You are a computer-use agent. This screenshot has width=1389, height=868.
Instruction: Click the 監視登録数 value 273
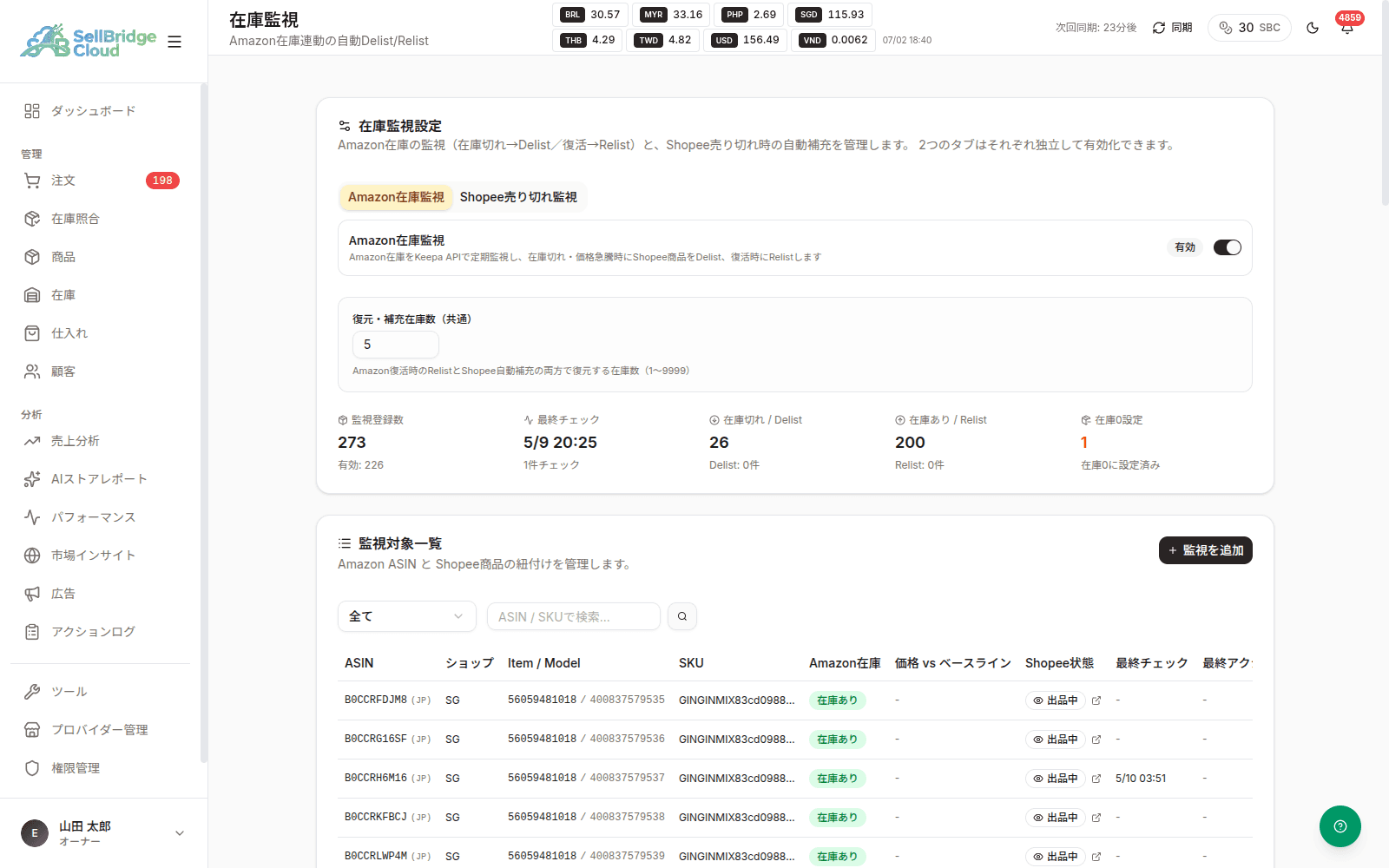tap(352, 443)
